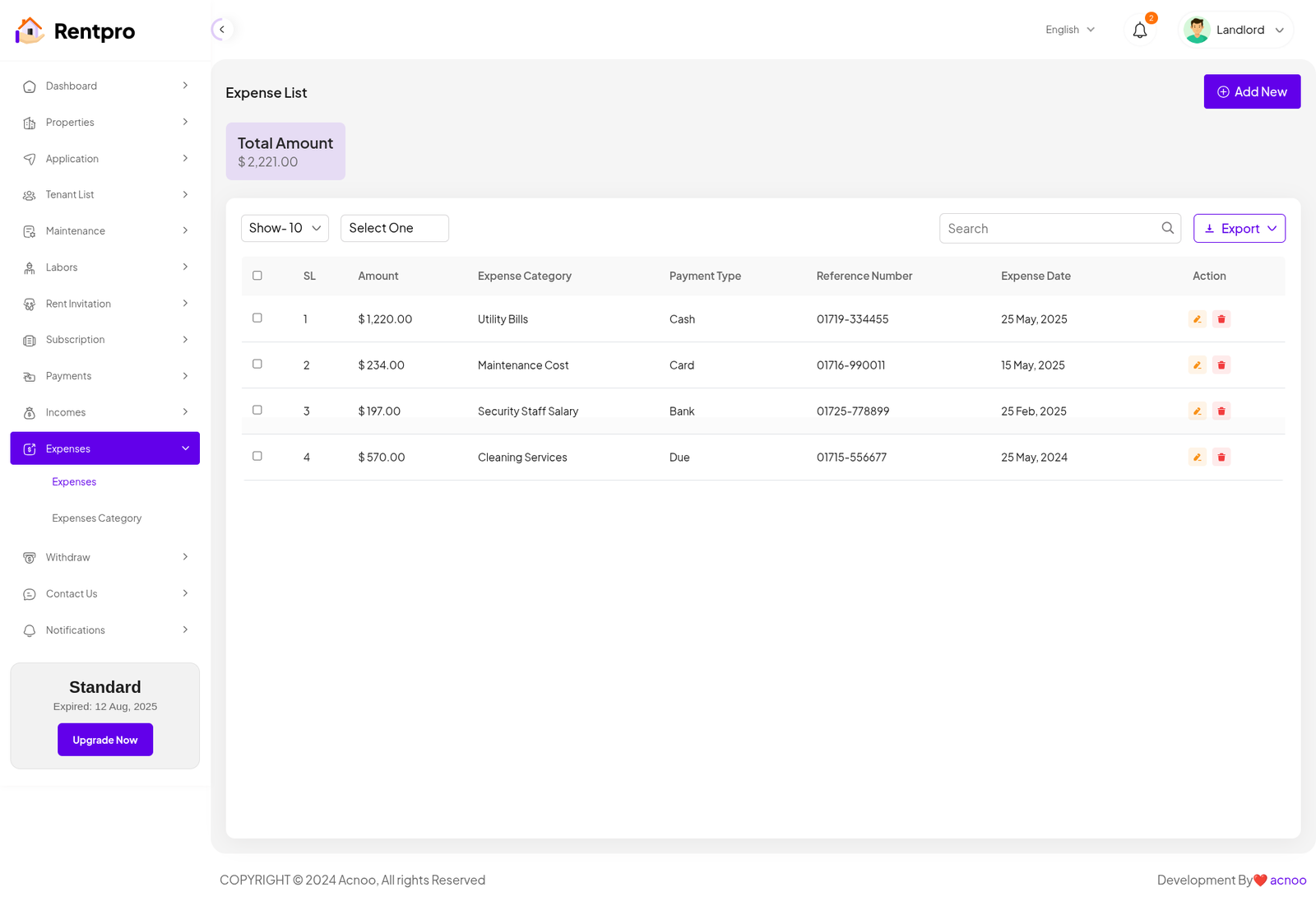Edit the Utility Bills expense row

coord(1197,319)
